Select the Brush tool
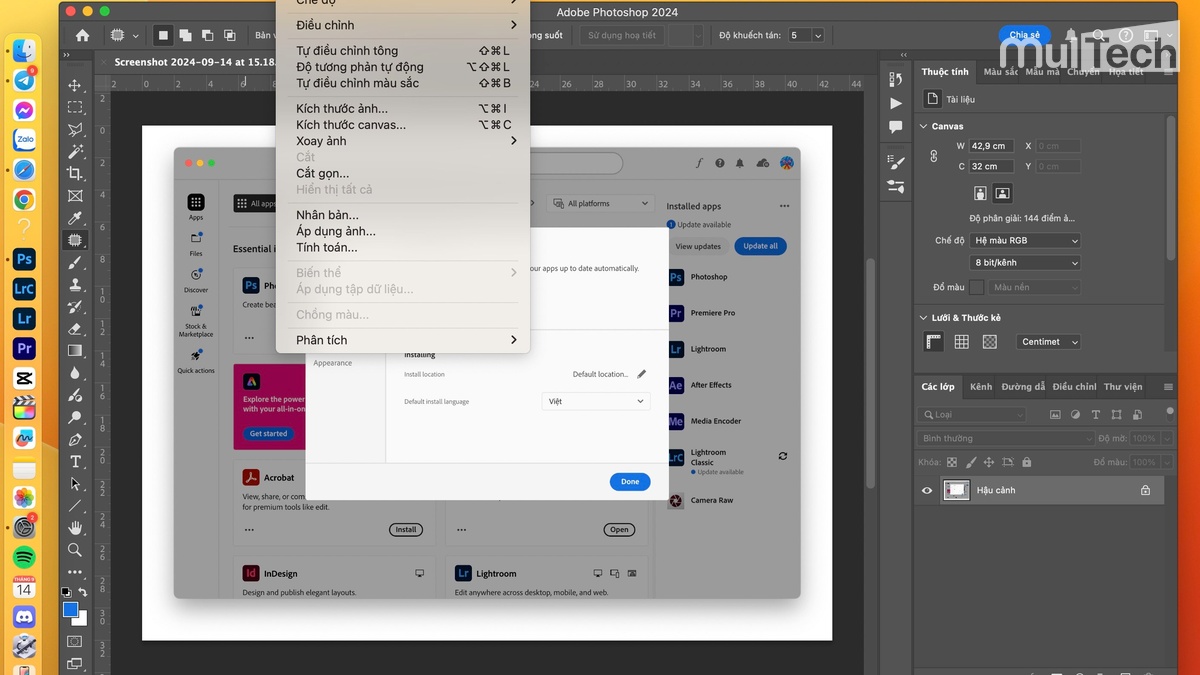Screen dimensions: 1200x675 [x=75, y=264]
